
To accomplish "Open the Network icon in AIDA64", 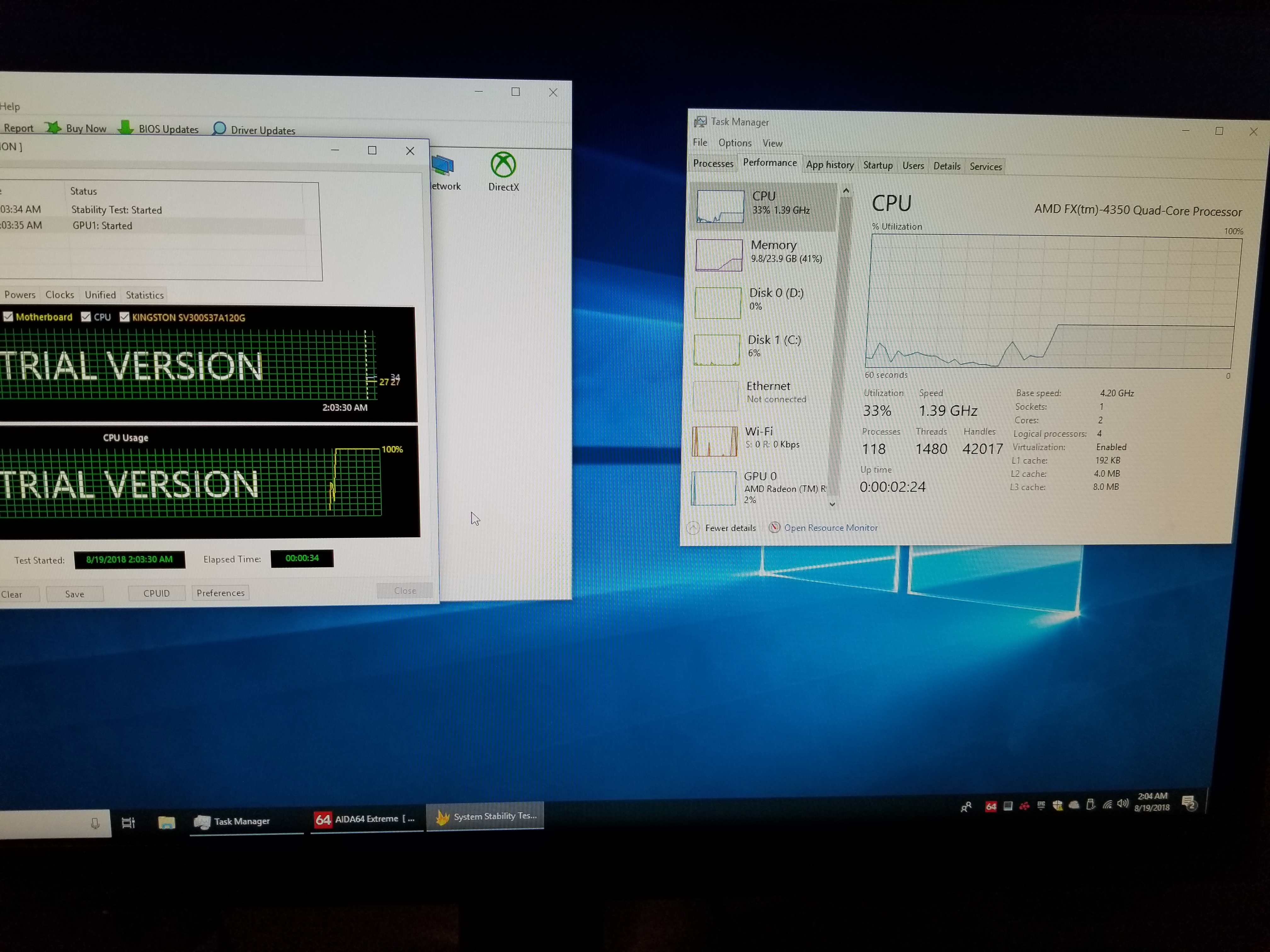I will [445, 172].
